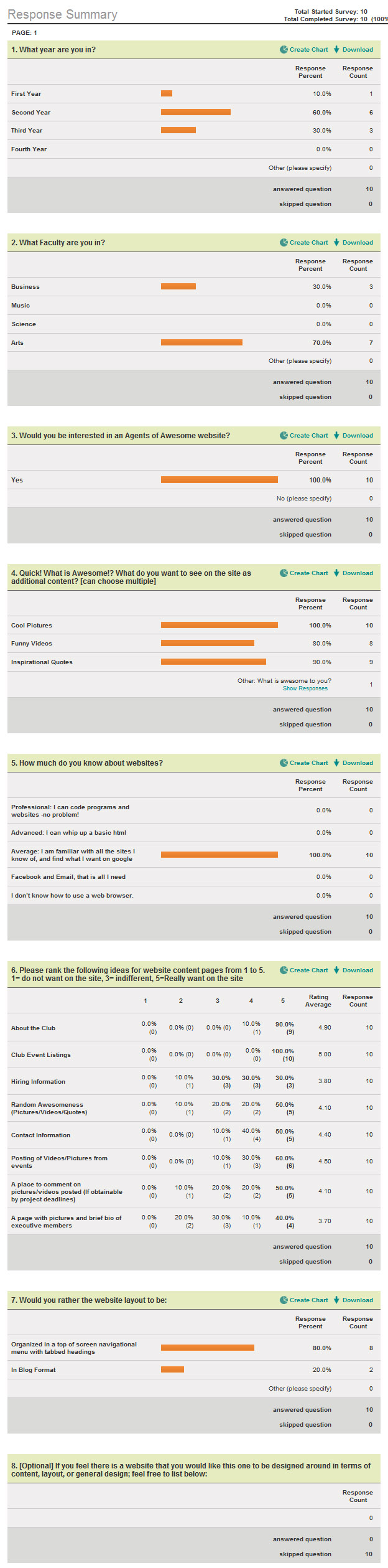Screen dimensions: 388x1568
Task: Click Download arrow icon for question 7
Action: click(336, 1300)
